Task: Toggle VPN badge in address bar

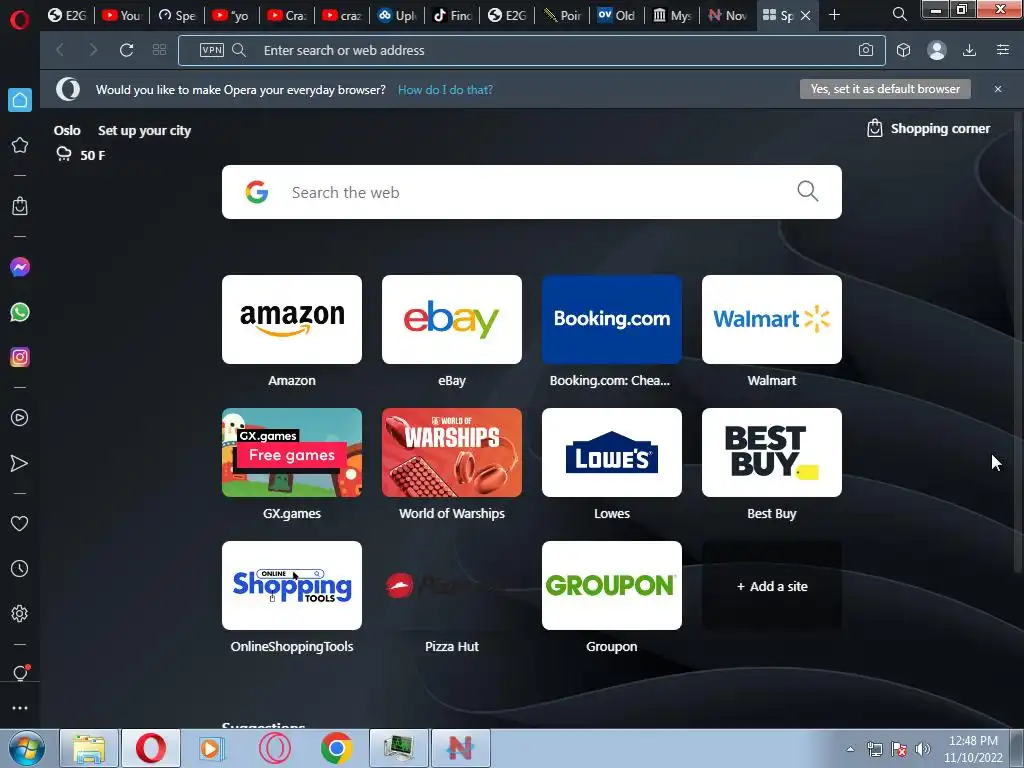Action: [212, 50]
